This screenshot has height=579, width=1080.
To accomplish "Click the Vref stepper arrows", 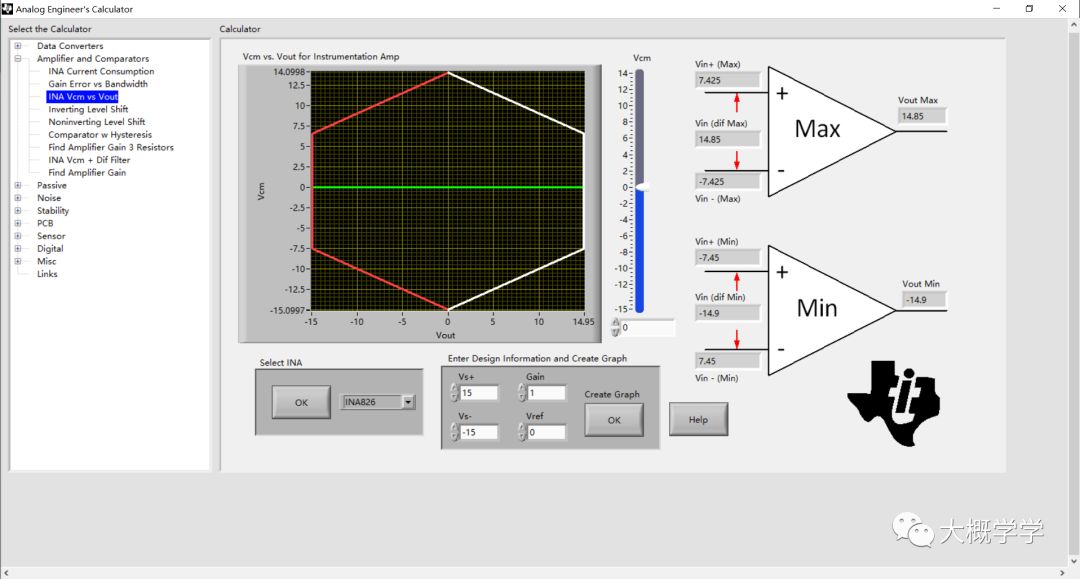I will tap(521, 432).
